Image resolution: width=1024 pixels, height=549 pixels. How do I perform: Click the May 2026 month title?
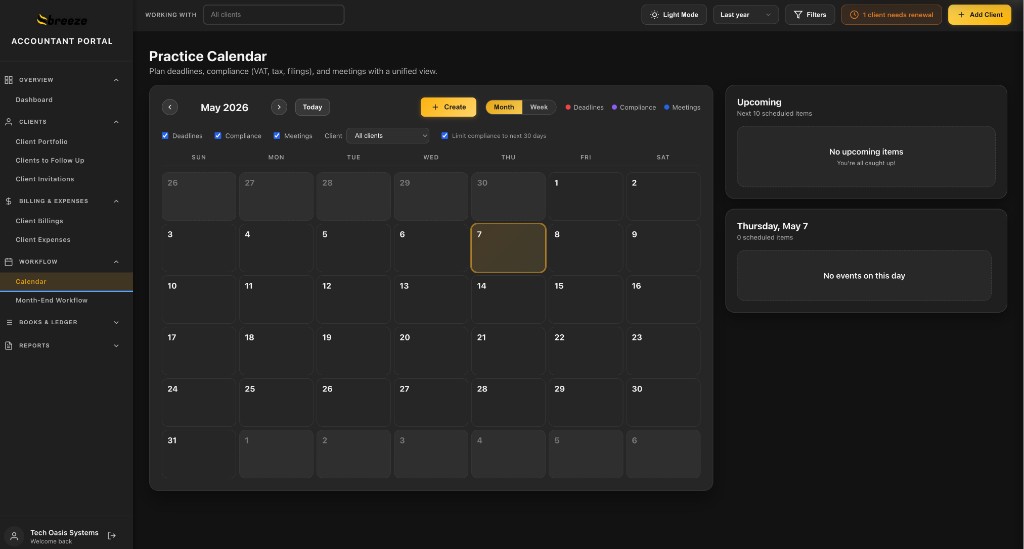point(224,108)
